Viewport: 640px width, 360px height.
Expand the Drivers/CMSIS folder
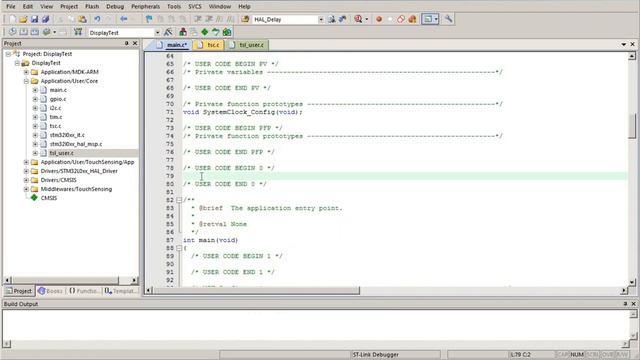click(x=26, y=180)
